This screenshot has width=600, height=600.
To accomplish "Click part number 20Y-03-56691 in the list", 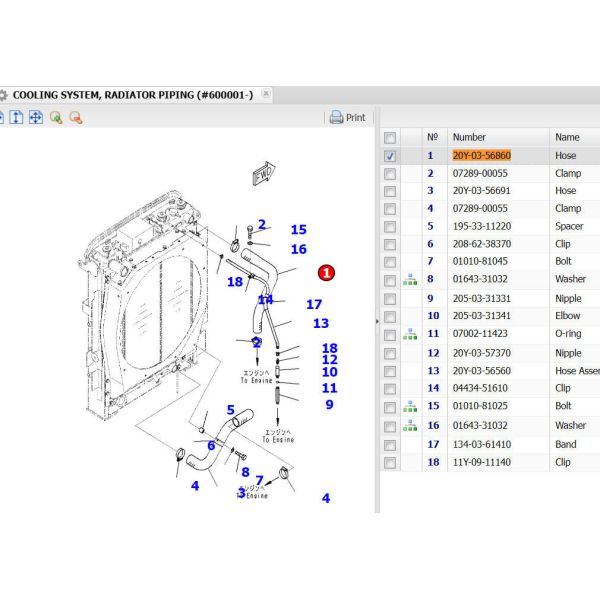I will pos(481,191).
